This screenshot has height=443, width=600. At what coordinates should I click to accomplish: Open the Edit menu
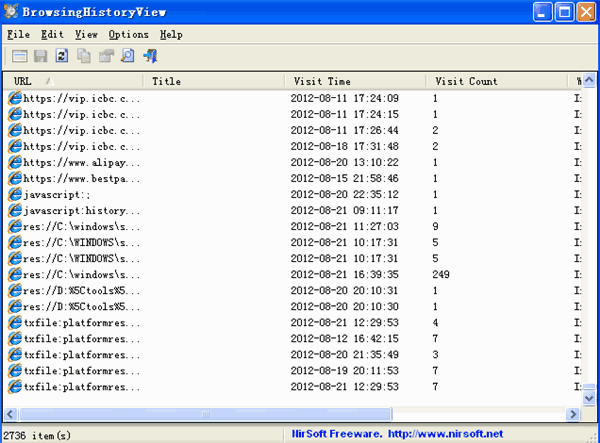click(x=52, y=34)
